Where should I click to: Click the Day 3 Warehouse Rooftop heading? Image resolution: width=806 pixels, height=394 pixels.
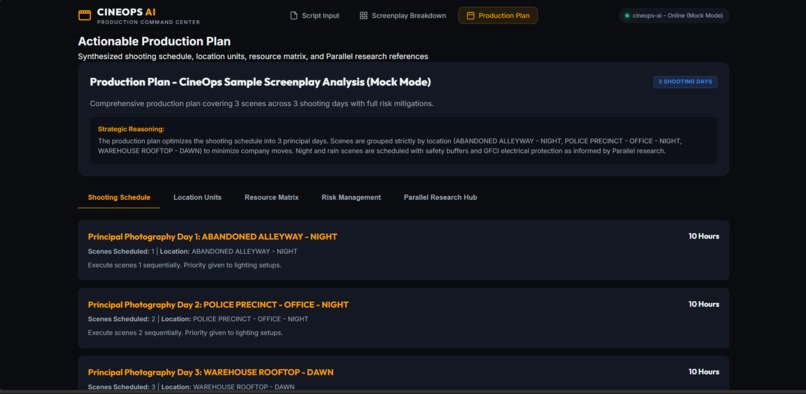point(211,372)
